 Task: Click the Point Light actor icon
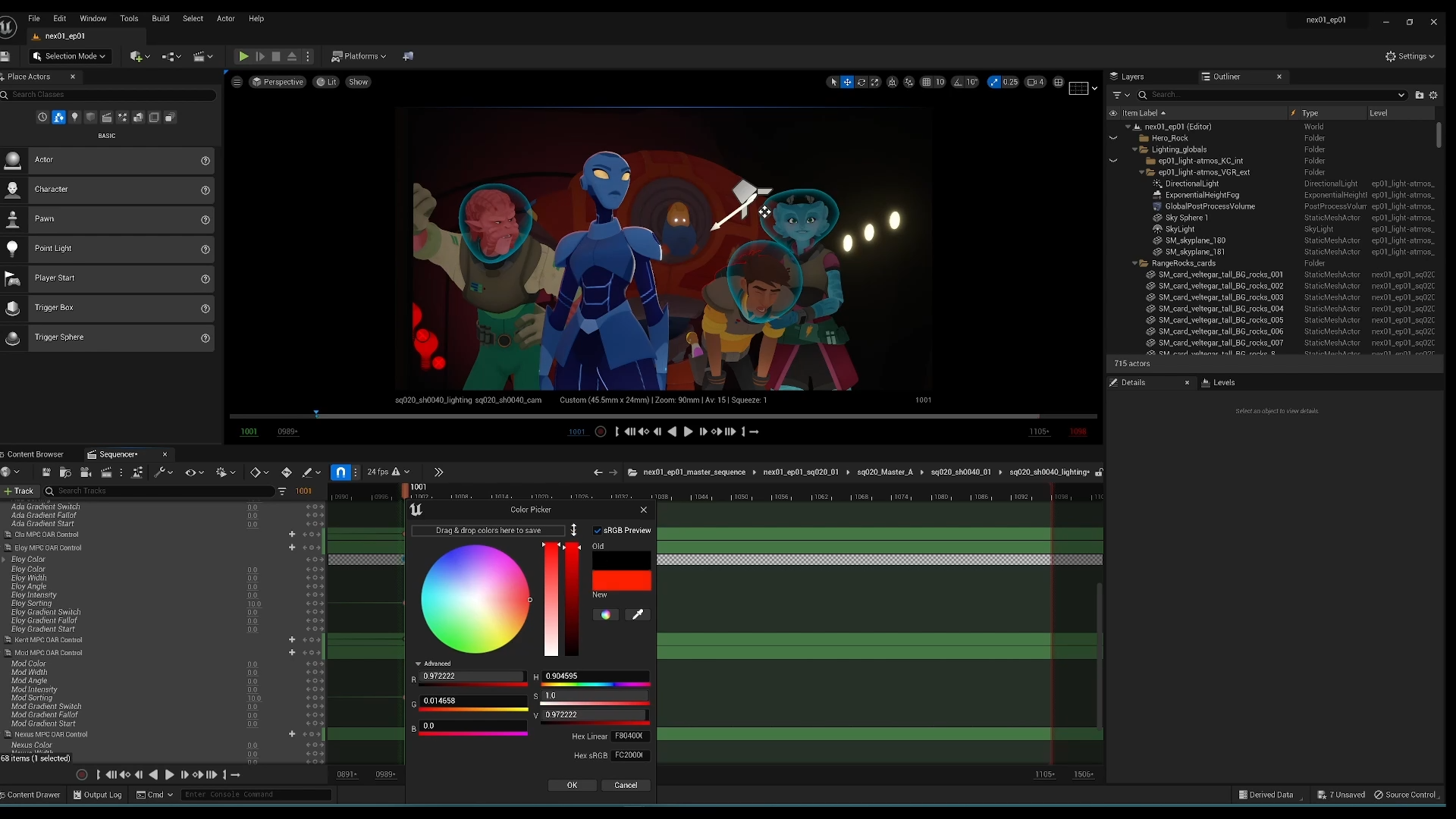click(12, 249)
